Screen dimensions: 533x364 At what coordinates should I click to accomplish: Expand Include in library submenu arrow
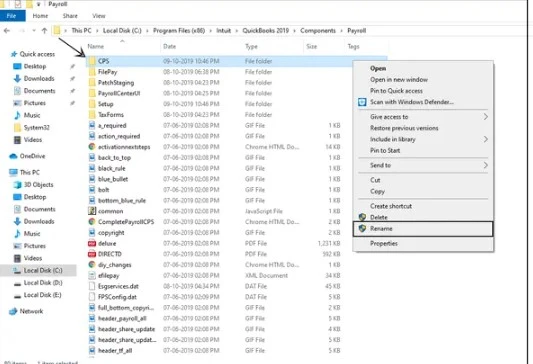coord(485,139)
